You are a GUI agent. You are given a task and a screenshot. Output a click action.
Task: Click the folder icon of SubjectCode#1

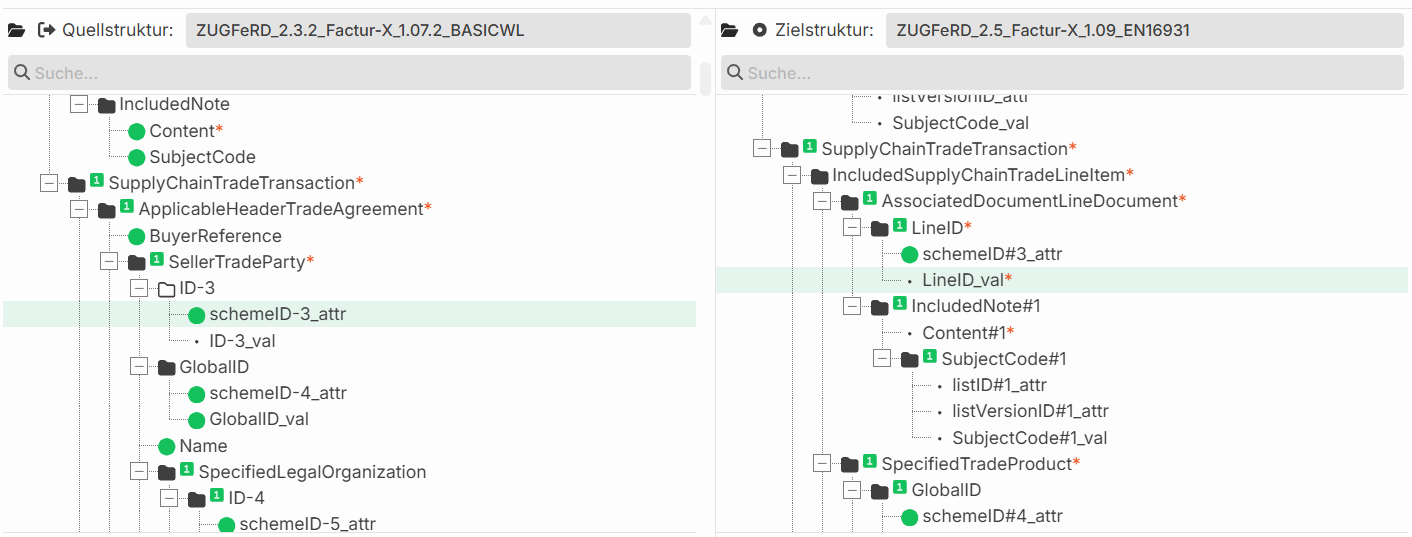tap(910, 359)
